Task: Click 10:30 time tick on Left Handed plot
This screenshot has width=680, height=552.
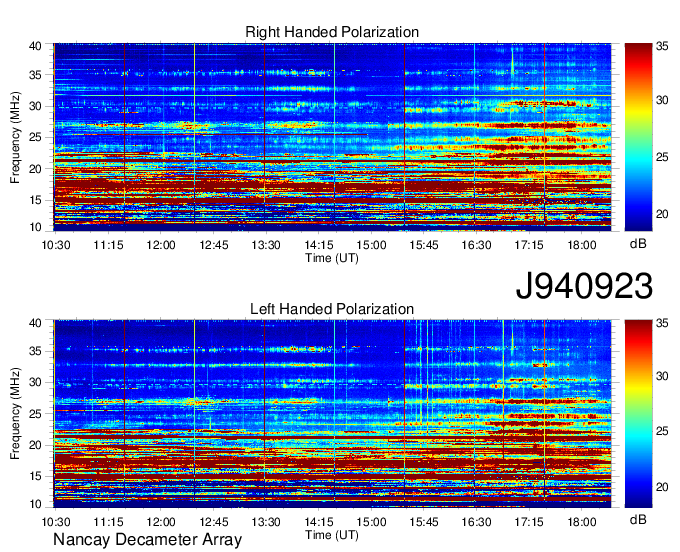Action: tap(56, 522)
